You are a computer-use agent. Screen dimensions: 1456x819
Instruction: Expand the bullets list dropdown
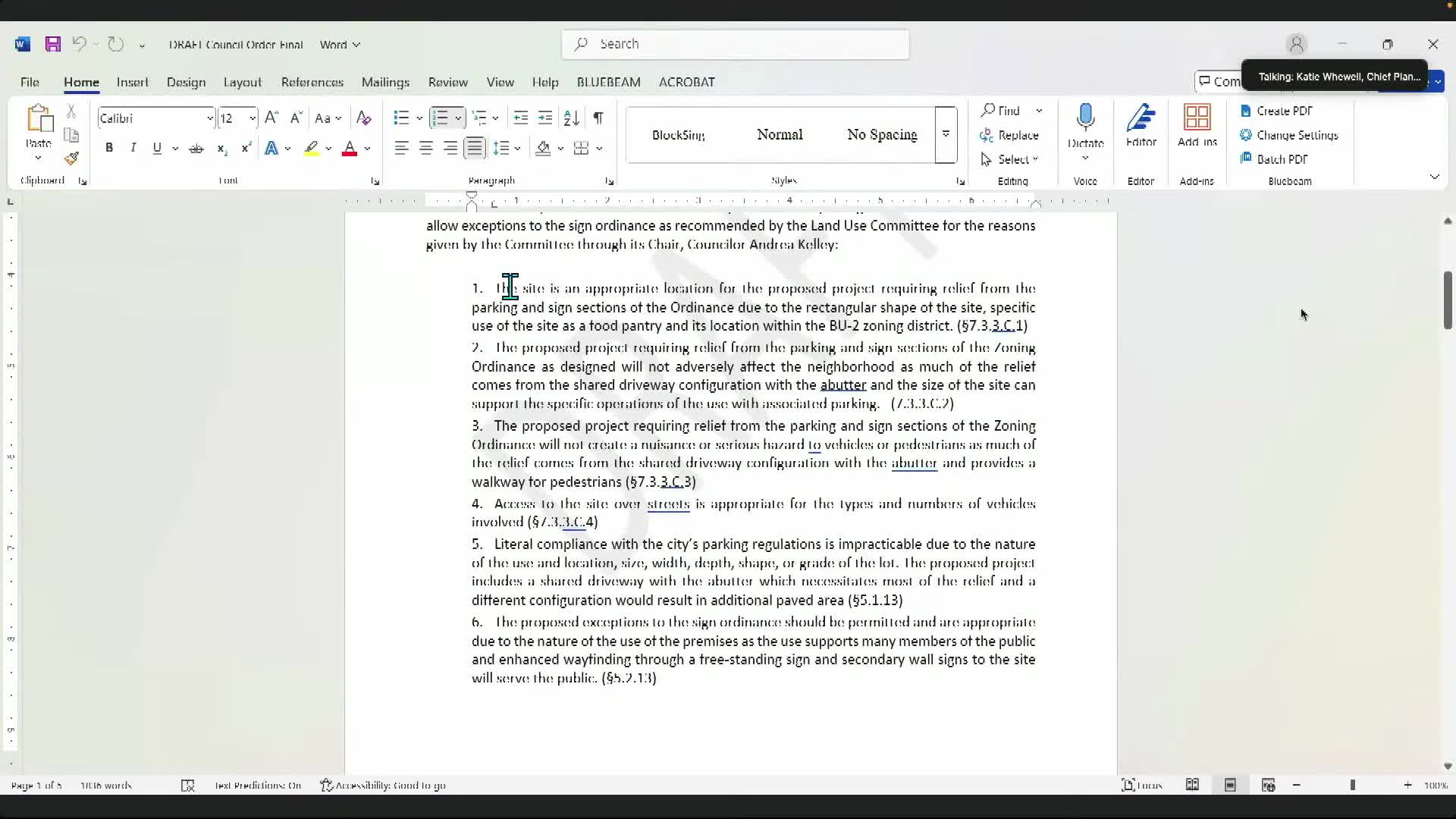pos(419,118)
